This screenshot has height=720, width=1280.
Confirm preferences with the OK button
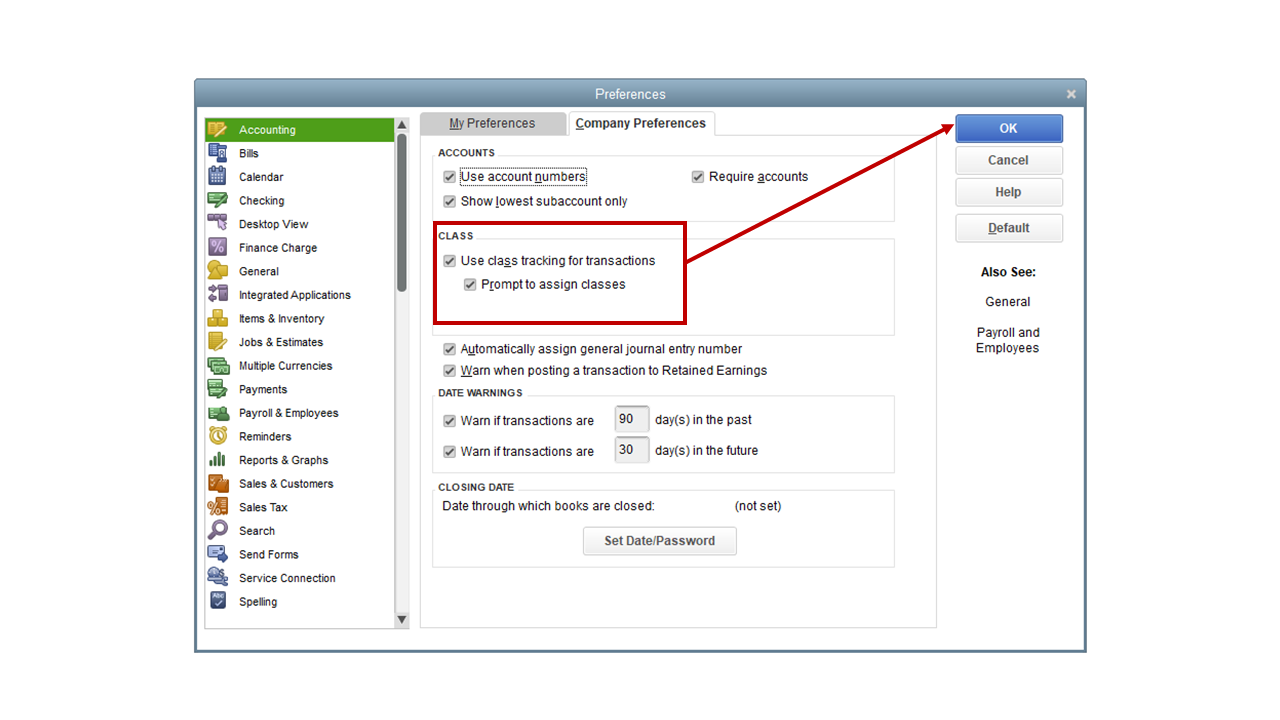tap(1009, 128)
